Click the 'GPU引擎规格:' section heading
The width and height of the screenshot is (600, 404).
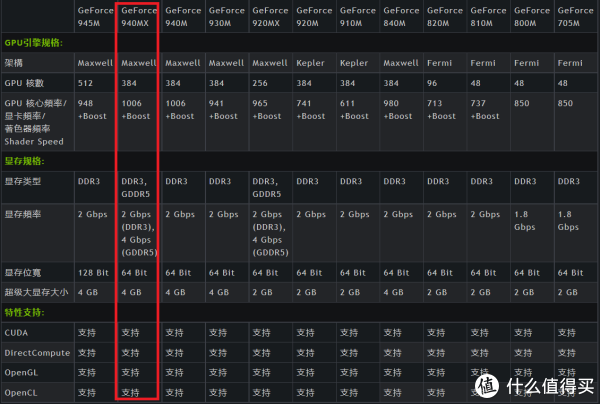click(x=33, y=43)
